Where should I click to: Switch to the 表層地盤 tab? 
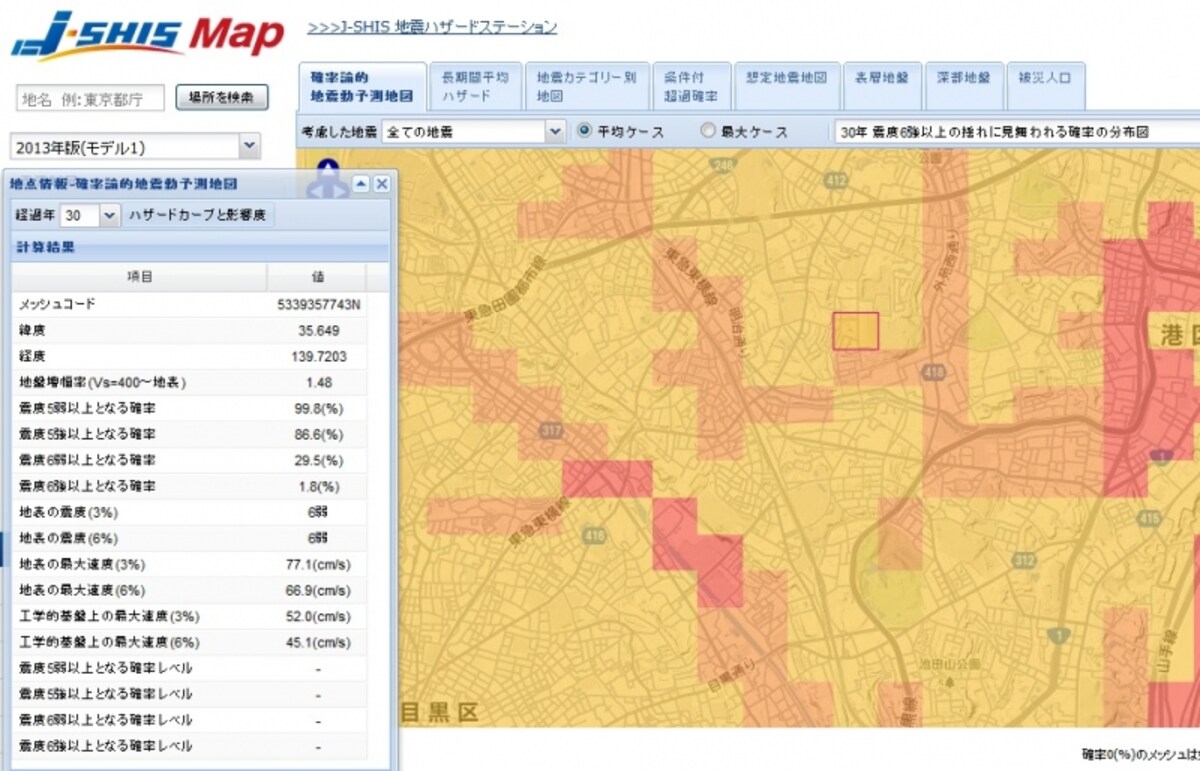click(881, 87)
